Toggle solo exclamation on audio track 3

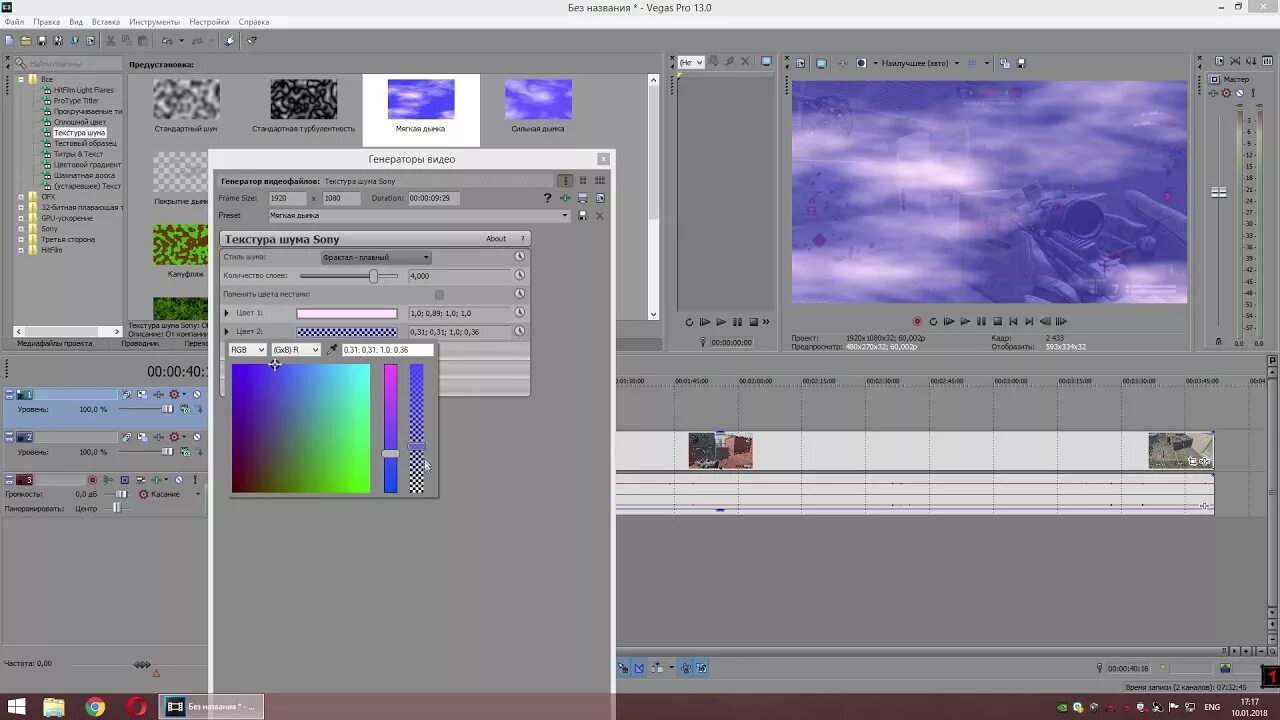pos(195,480)
